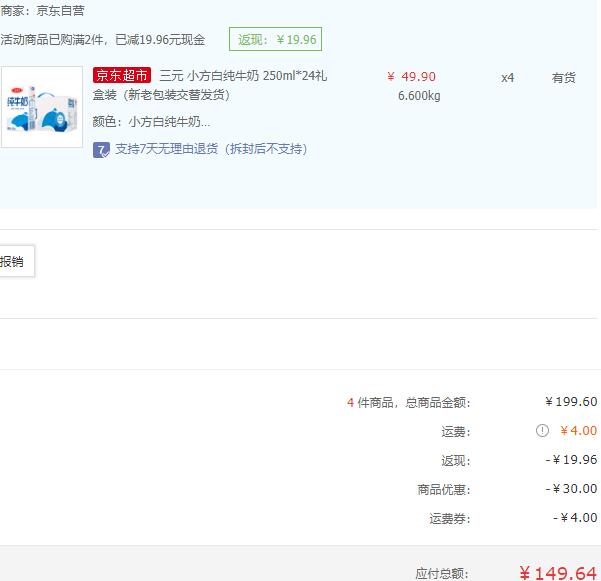601x581 pixels.
Task: Click the cashback amount -¥19.96
Action: click(x=571, y=460)
